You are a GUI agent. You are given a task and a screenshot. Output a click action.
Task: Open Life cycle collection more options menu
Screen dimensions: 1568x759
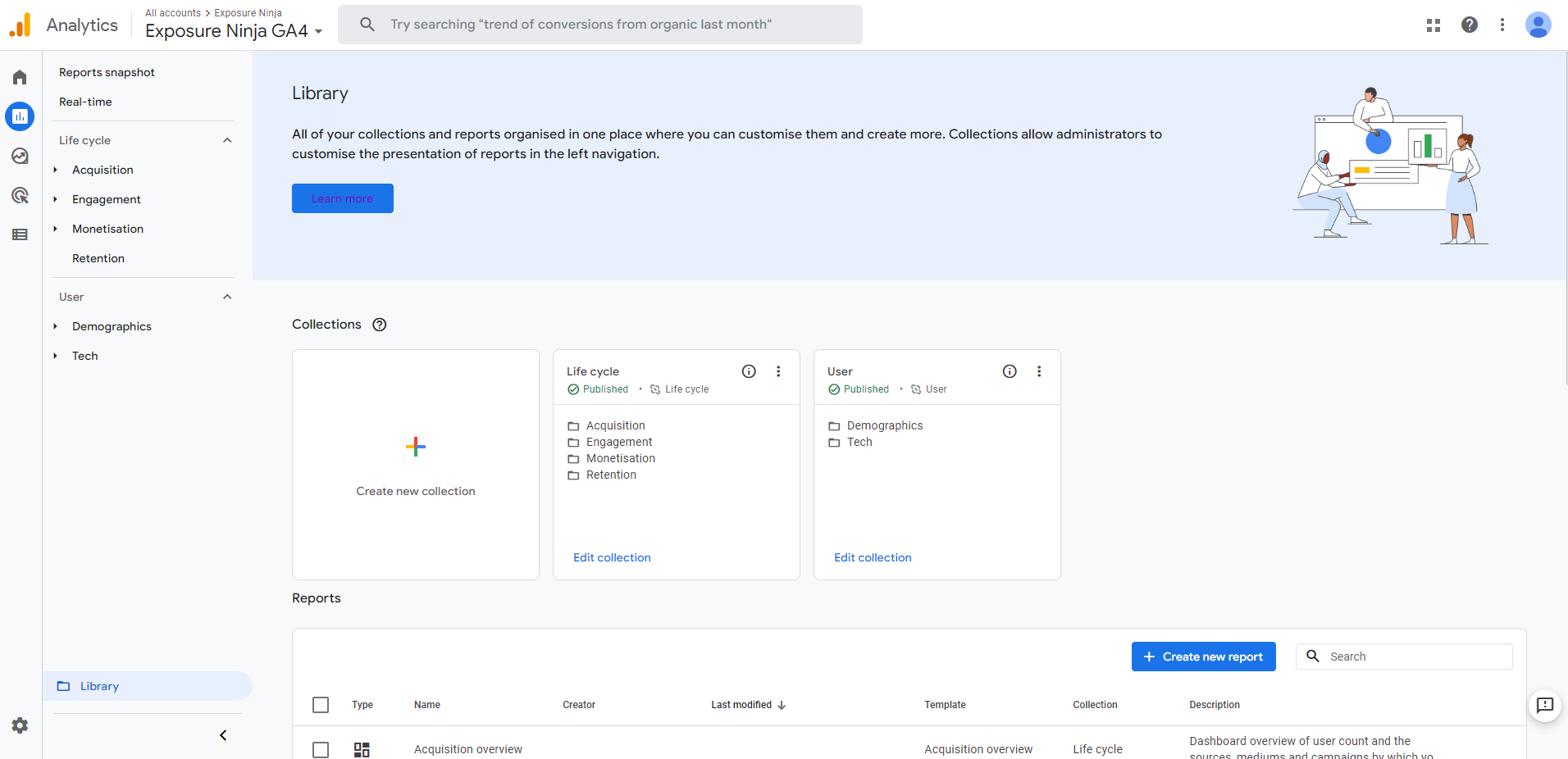coord(778,371)
